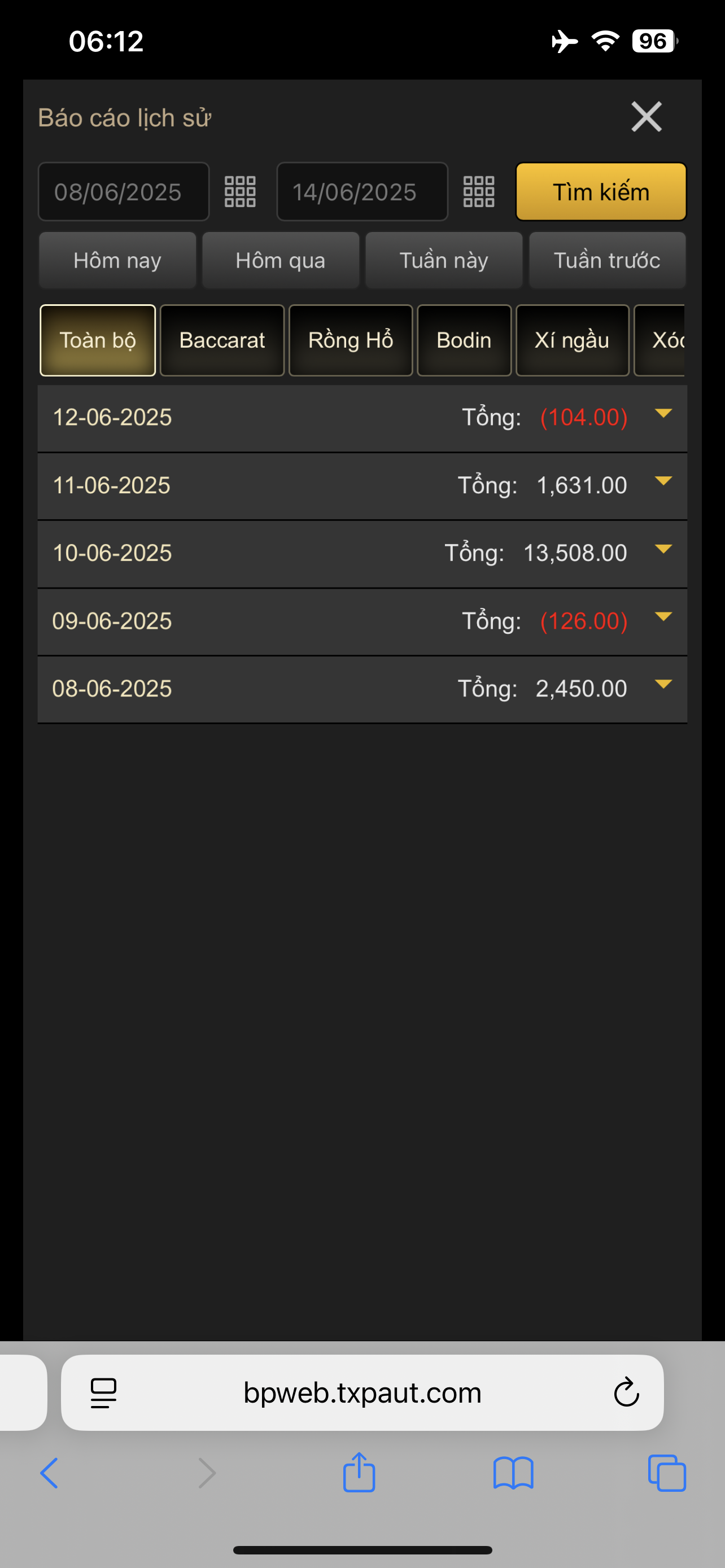Select the Baccarat game tab
725x1568 pixels.
tap(222, 340)
